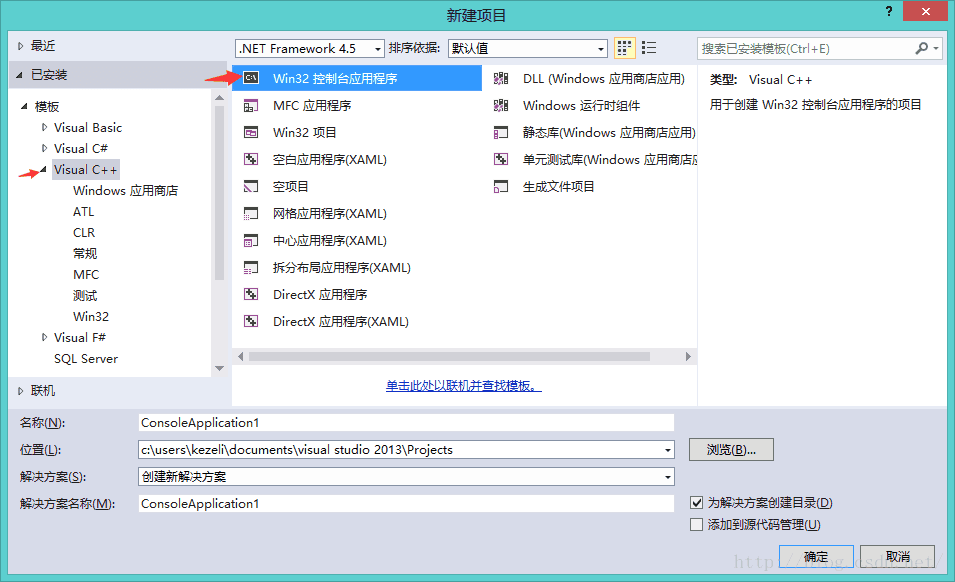Focus the 搜索已安装模板 search box
This screenshot has width=955, height=582.
click(805, 49)
